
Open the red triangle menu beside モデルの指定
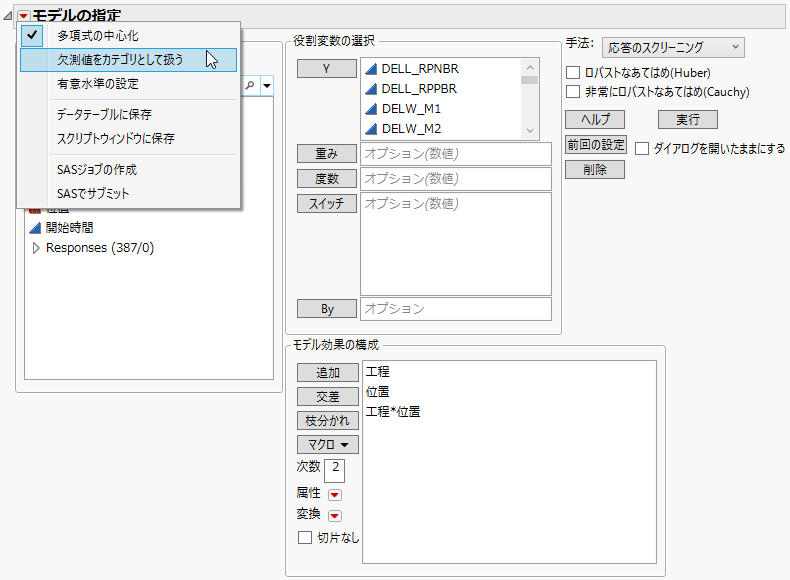23,16
